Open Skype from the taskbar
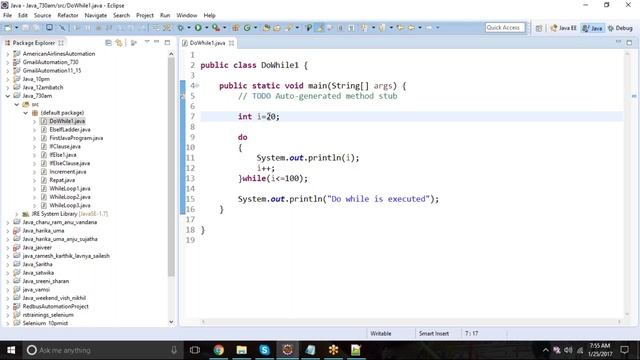Screen dimensions: 640x360 point(264,350)
